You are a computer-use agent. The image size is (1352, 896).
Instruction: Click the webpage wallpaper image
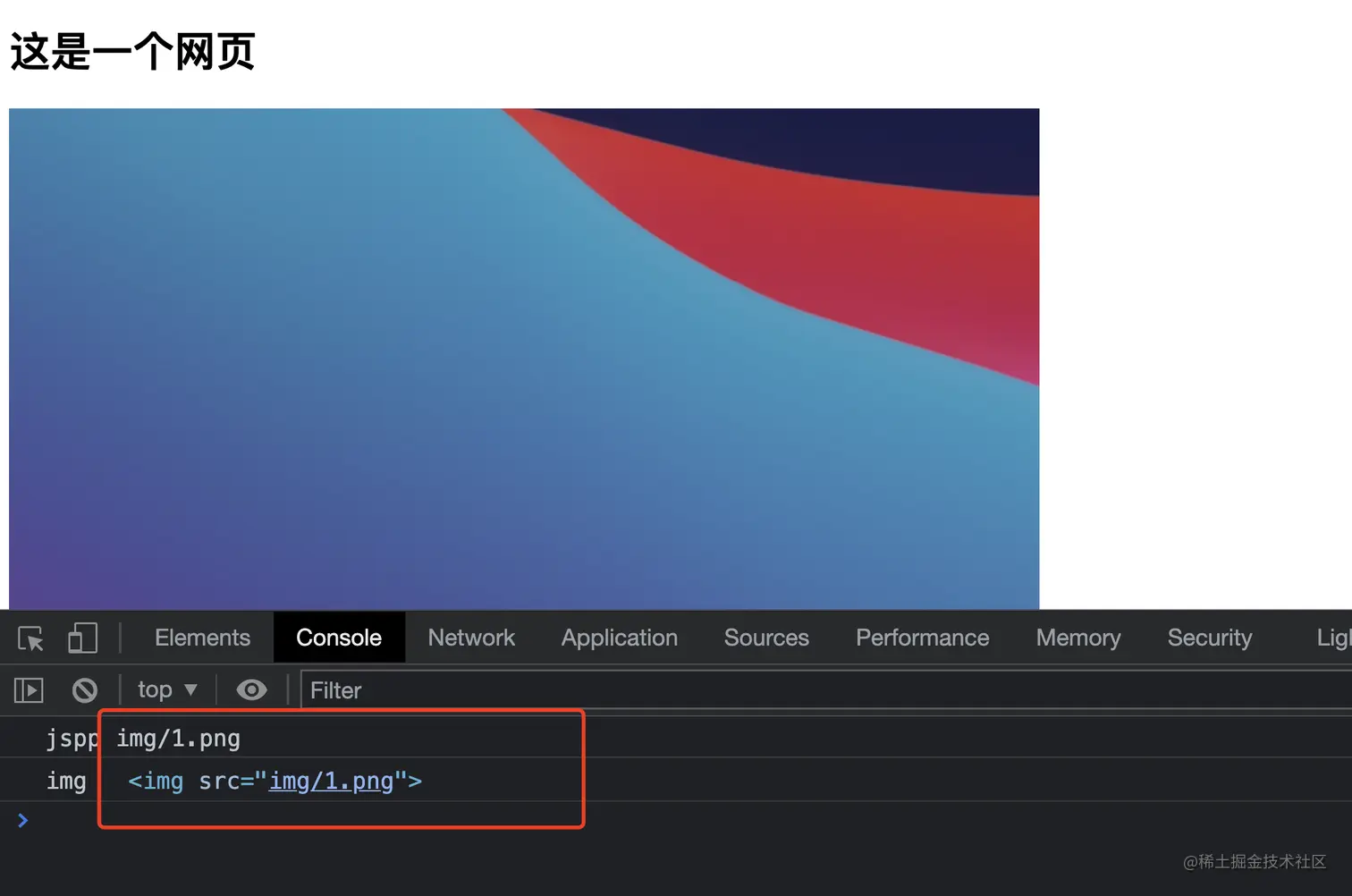coord(524,359)
